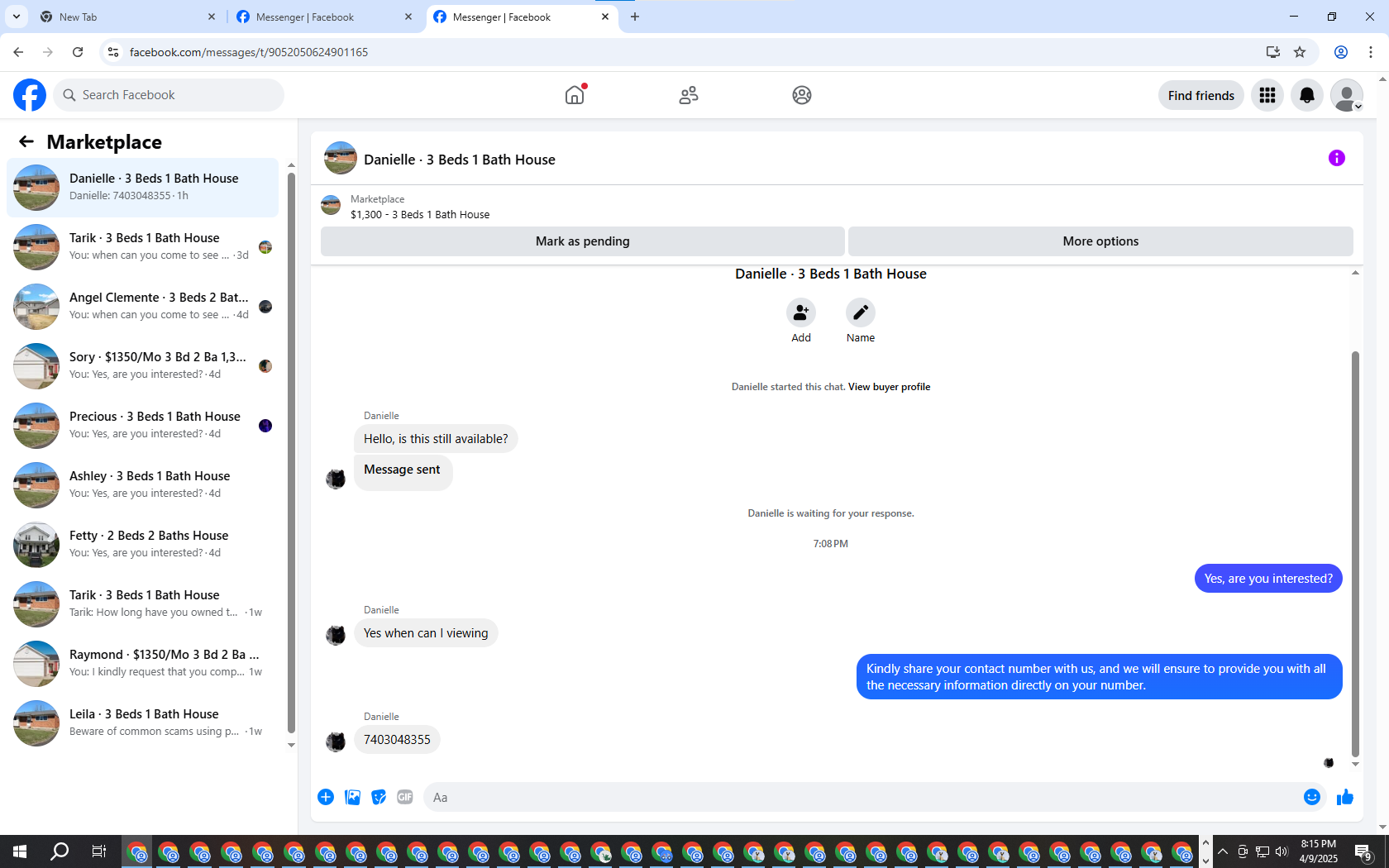Viewport: 1389px width, 868px height.
Task: Switch to the New Tab tab
Action: click(x=128, y=17)
